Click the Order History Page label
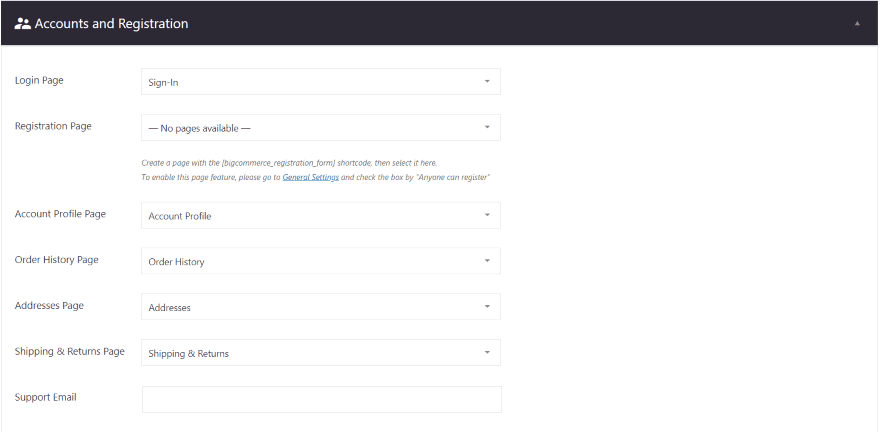 [x=56, y=260]
